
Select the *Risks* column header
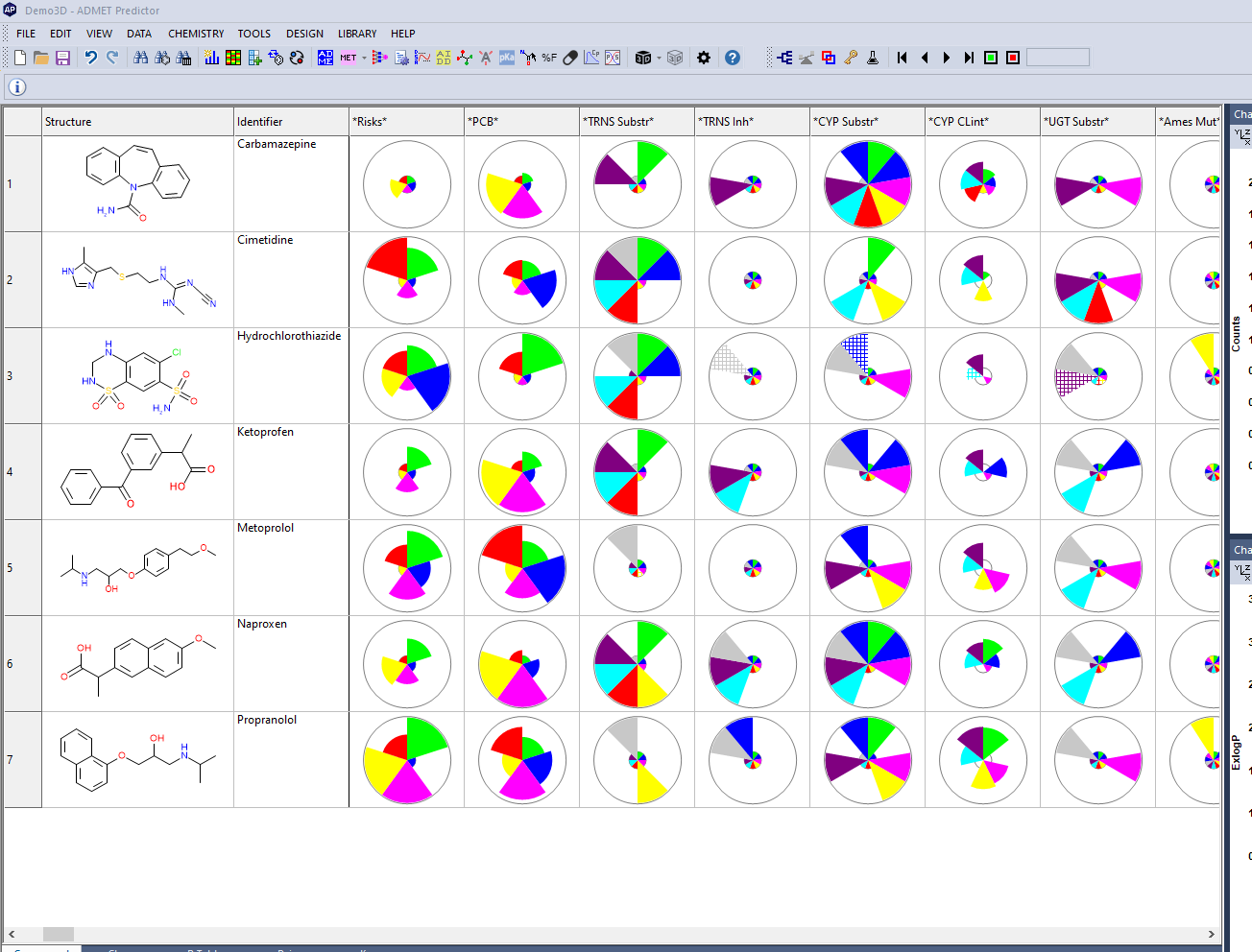tap(407, 122)
